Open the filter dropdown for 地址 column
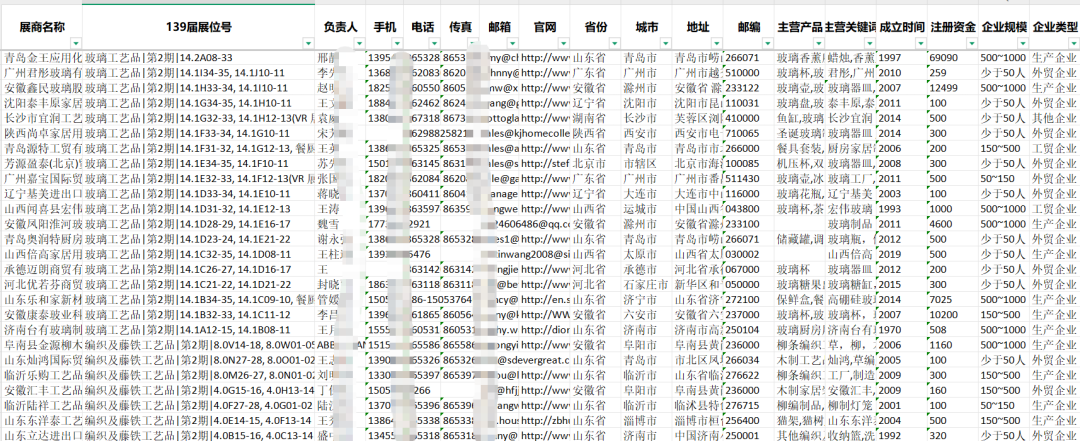Screen dimensions: 1080x441 (717, 43)
